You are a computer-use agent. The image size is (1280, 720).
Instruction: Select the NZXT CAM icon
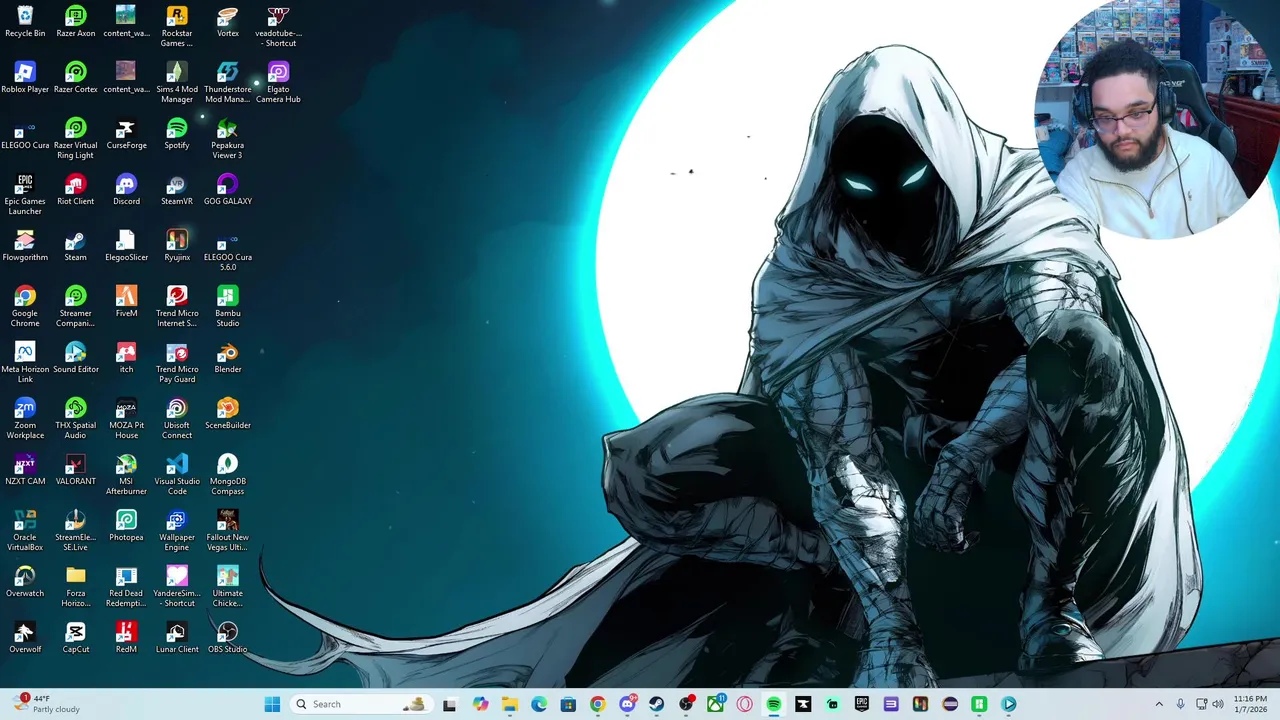[25, 470]
